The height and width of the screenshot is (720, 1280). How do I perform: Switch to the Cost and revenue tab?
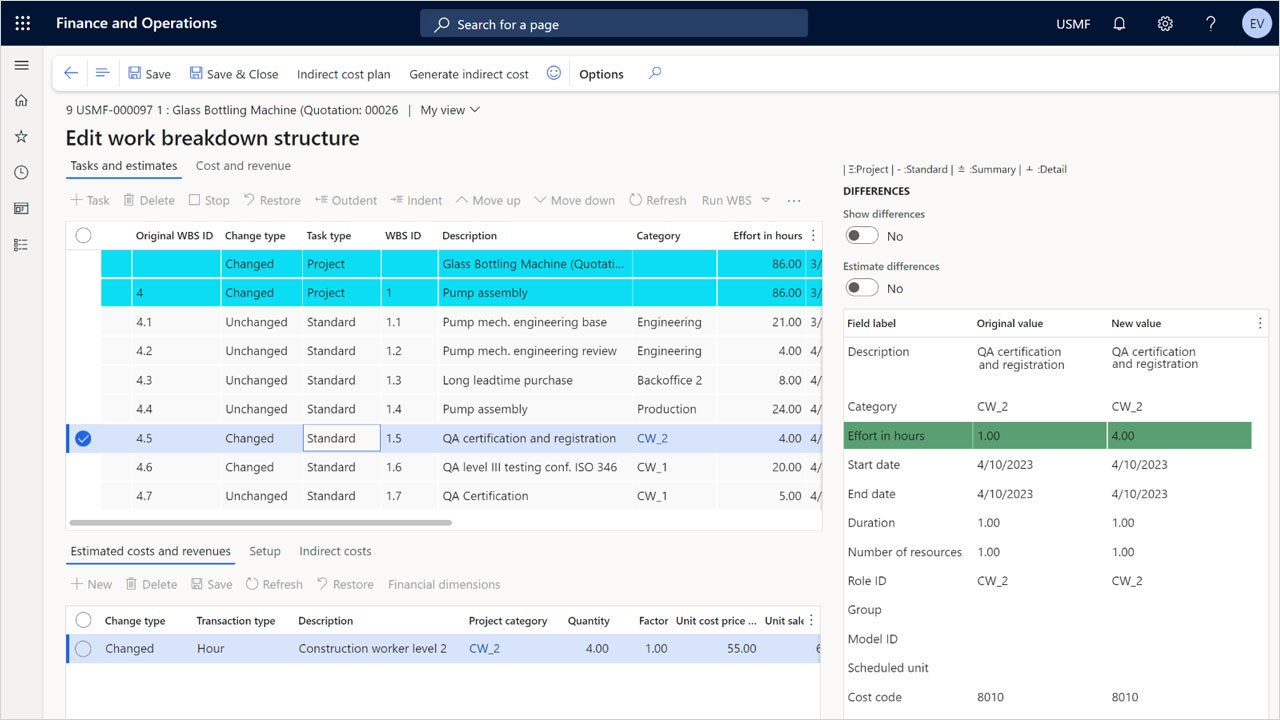pyautogui.click(x=243, y=166)
